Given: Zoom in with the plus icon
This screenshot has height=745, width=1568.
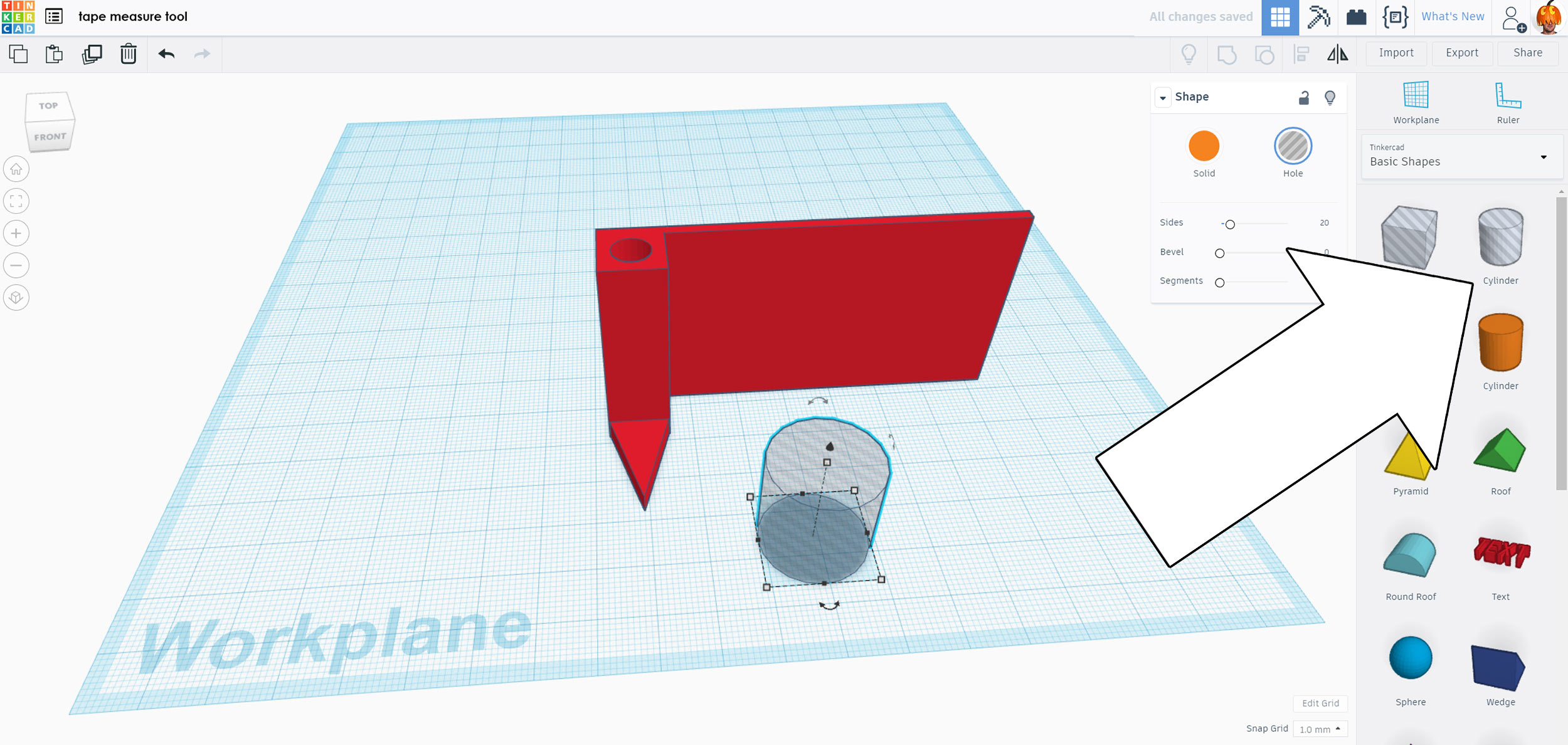Looking at the screenshot, I should (x=16, y=233).
